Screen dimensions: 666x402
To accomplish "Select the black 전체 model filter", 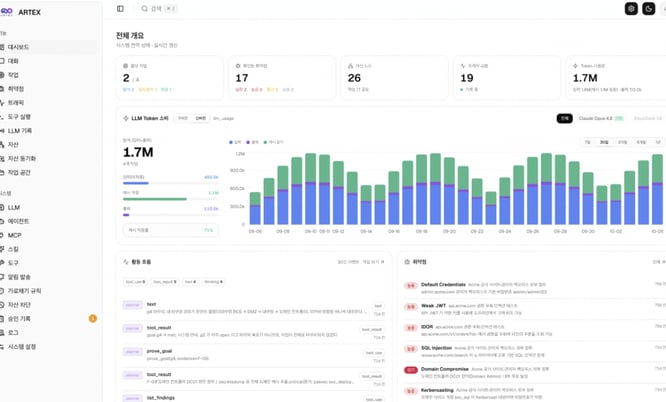I will [564, 118].
